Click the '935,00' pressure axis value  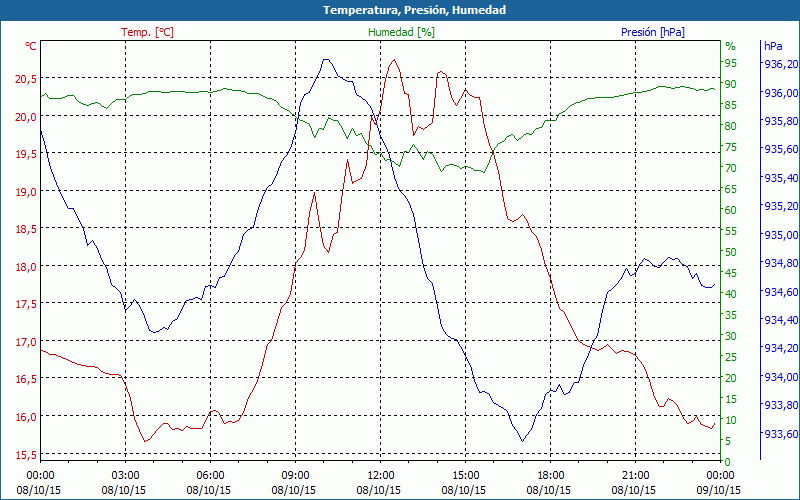779,235
